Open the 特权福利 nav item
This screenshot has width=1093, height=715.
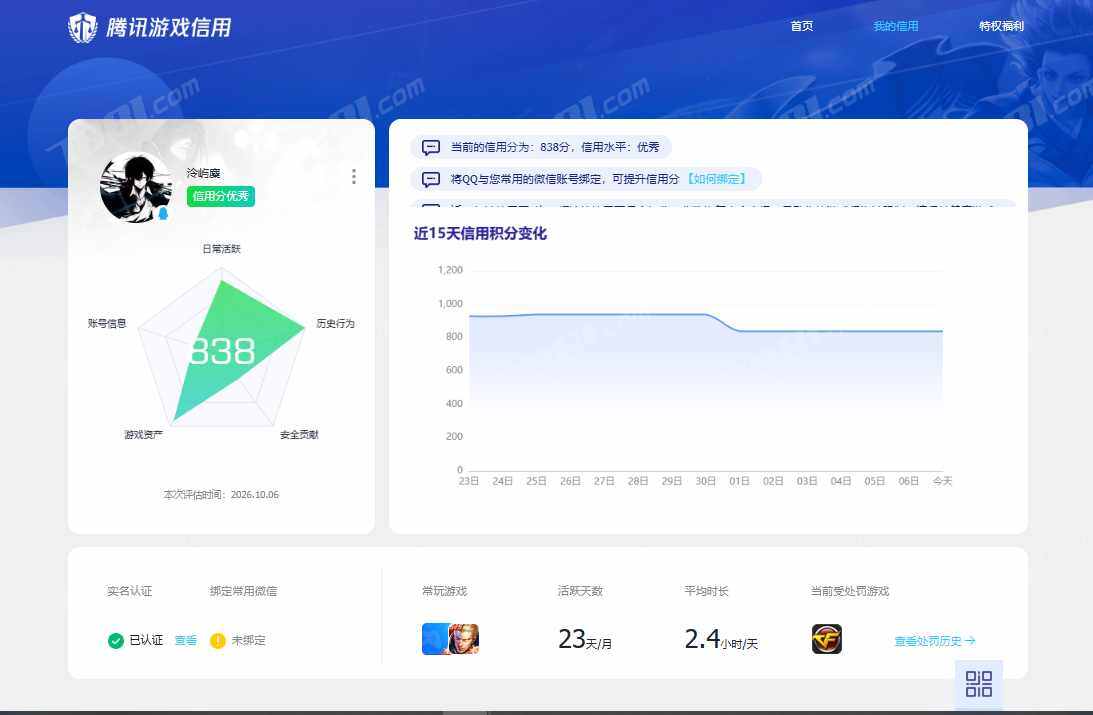pyautogui.click(x=1002, y=26)
